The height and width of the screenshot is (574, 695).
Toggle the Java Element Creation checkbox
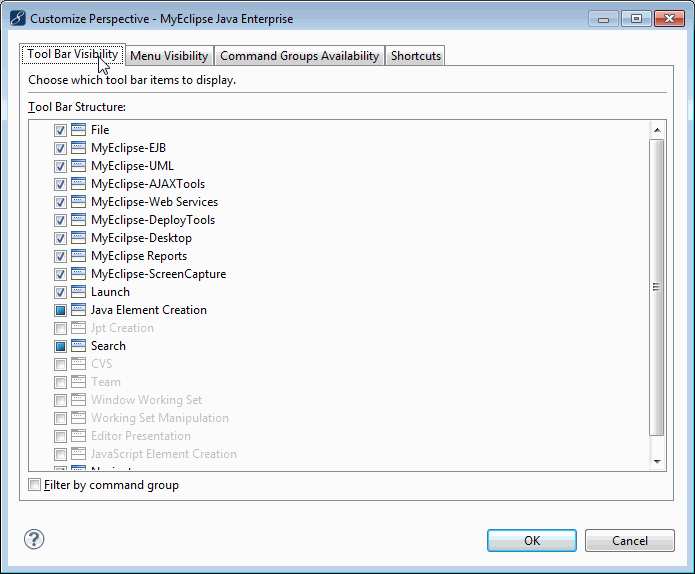tap(60, 310)
